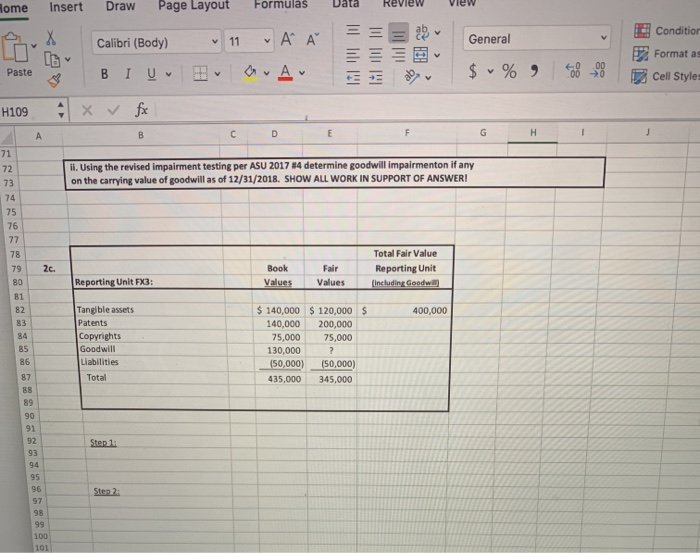Decrease decimal places
Image resolution: width=700 pixels, height=553 pixels.
pos(597,70)
